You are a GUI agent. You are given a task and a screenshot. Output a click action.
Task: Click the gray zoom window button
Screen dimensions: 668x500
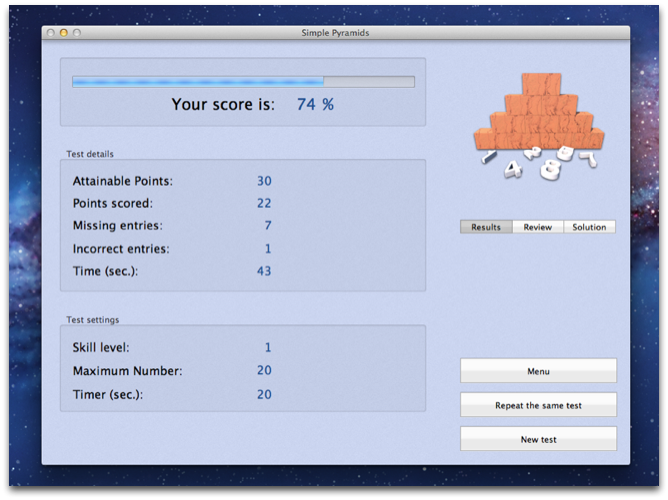pyautogui.click(x=77, y=33)
